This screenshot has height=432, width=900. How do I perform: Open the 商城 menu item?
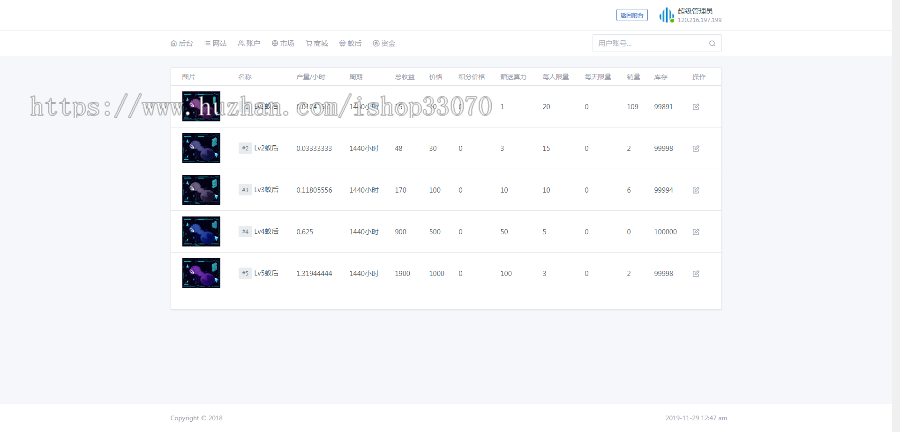(x=317, y=43)
